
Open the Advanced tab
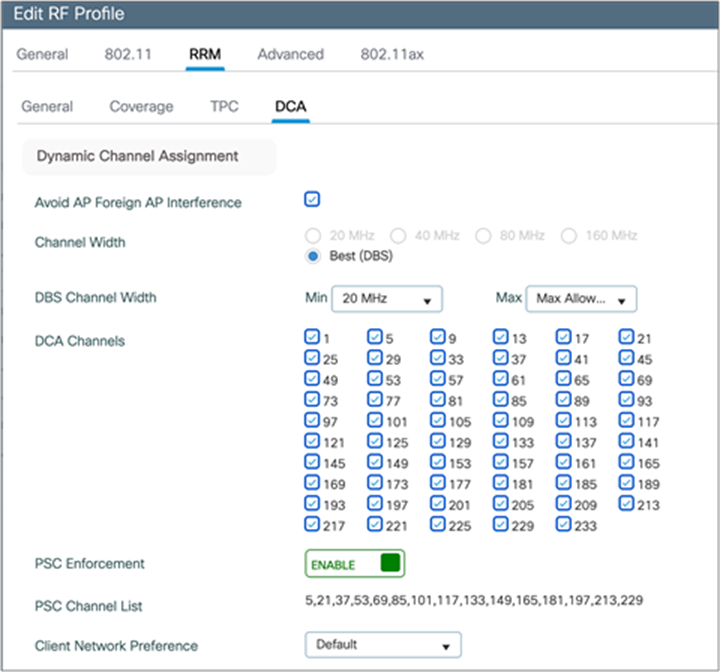[x=290, y=54]
